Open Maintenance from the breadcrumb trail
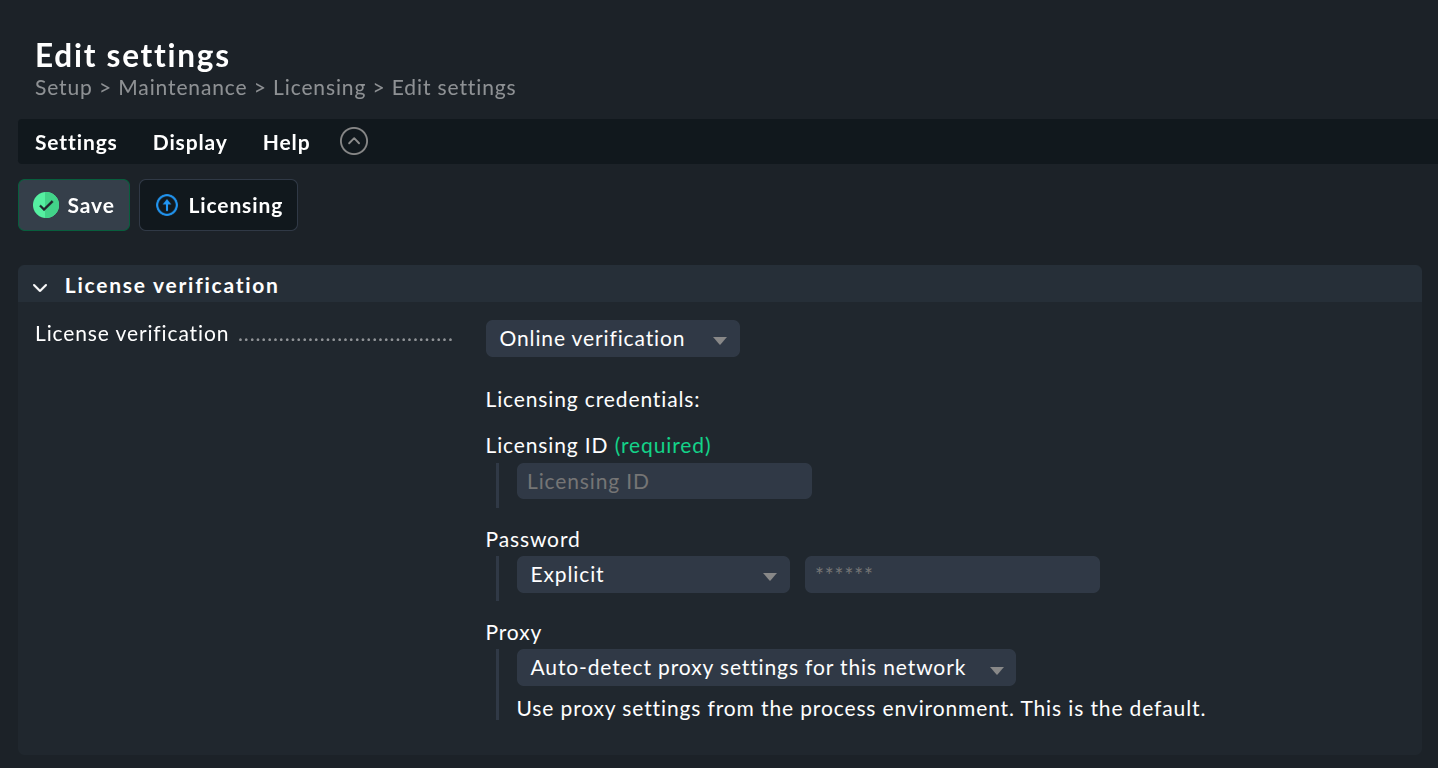The image size is (1438, 768). (182, 88)
